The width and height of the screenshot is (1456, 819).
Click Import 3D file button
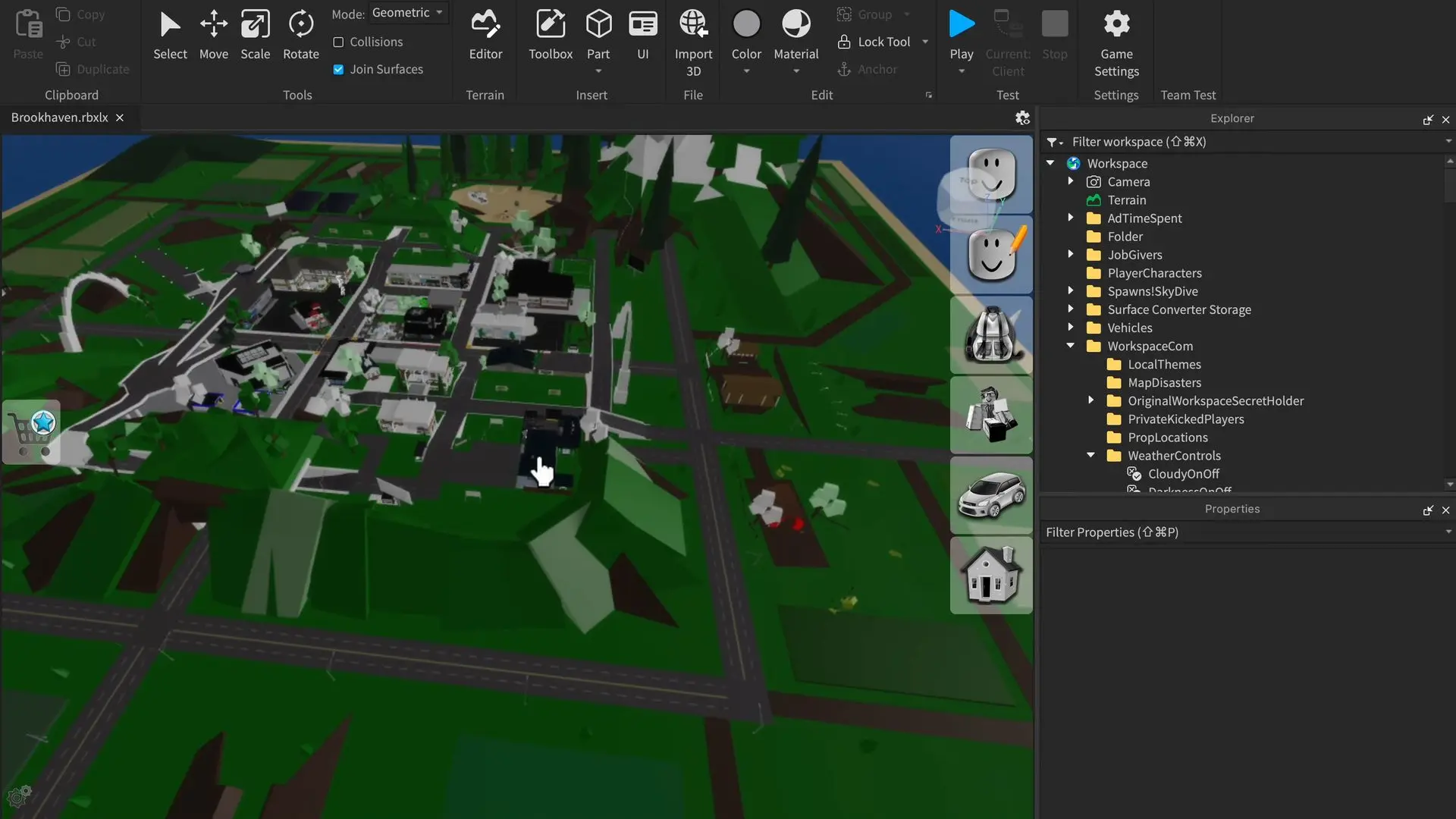pyautogui.click(x=693, y=42)
